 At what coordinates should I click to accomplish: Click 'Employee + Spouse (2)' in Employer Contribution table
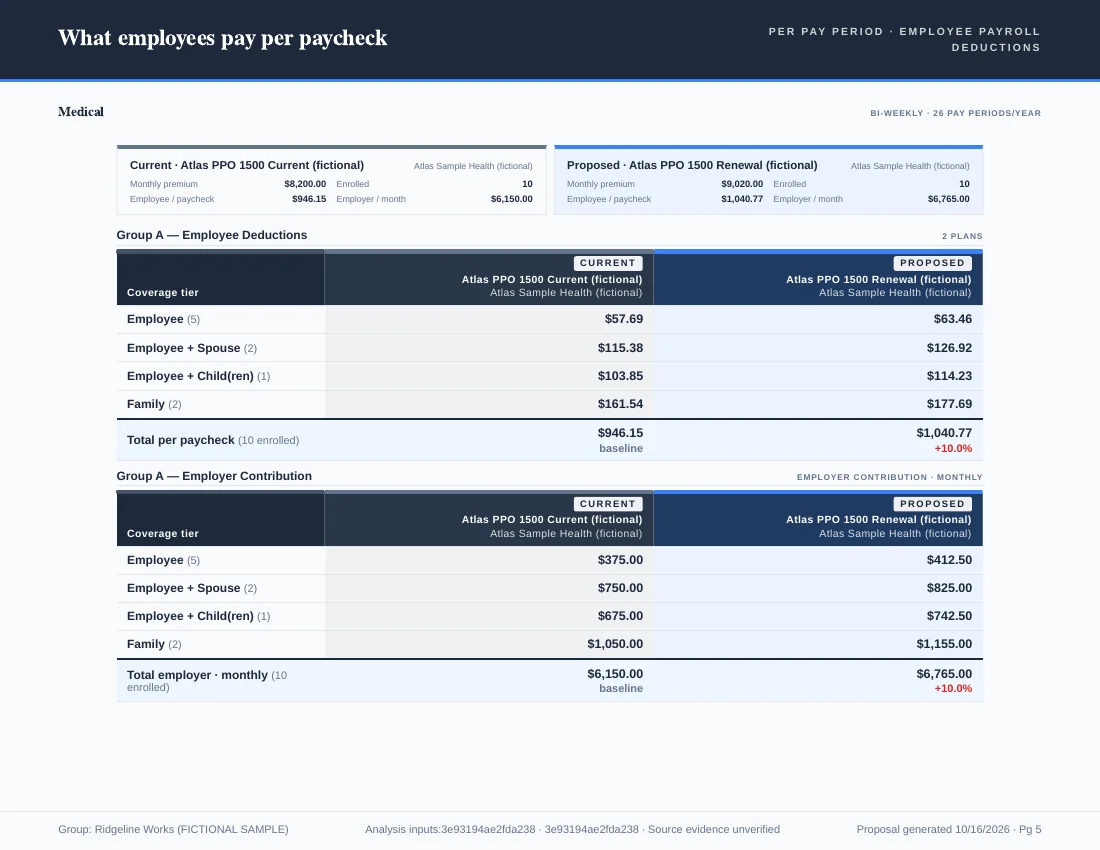point(192,588)
